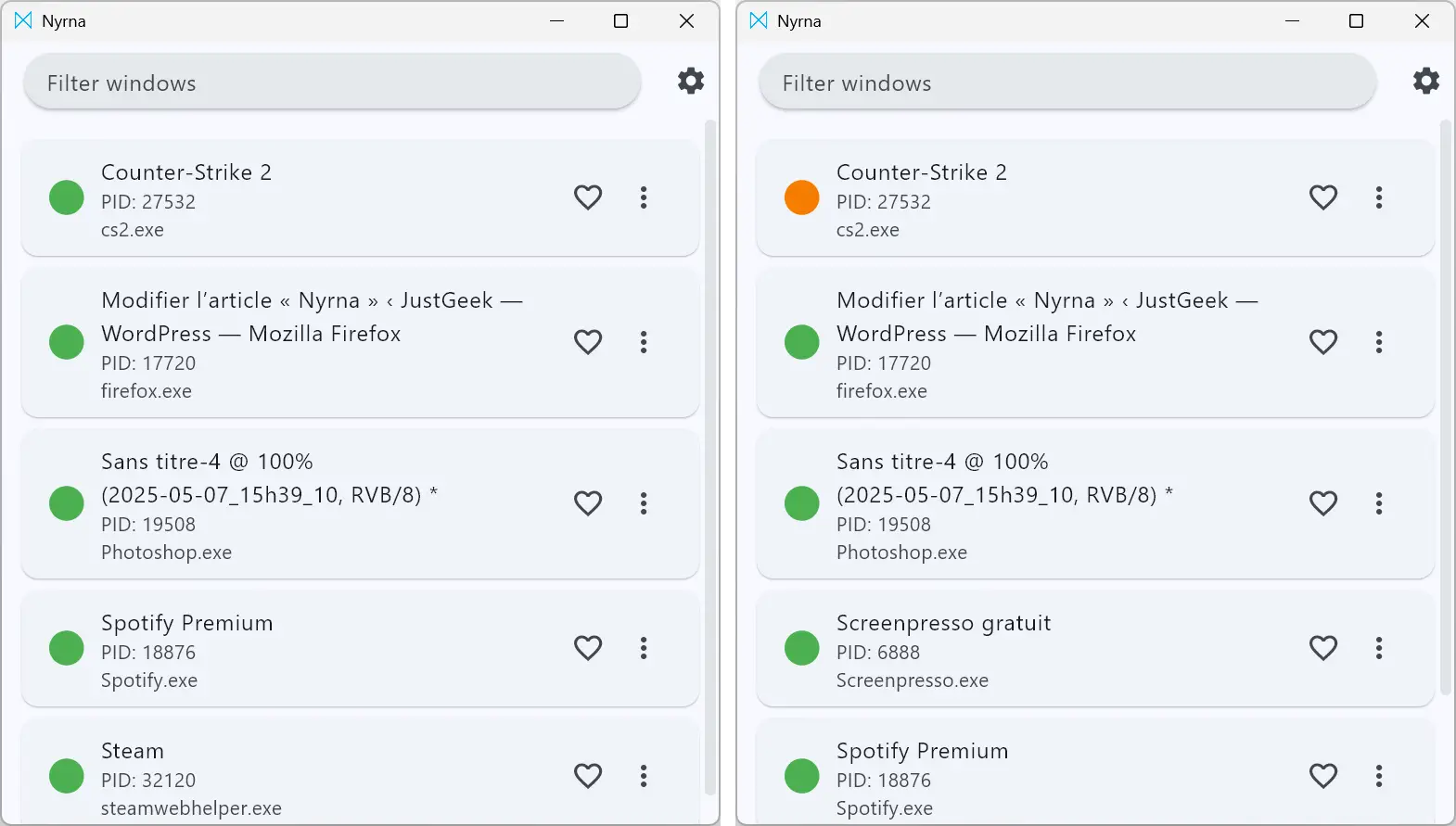
Task: Click the orange status dot of Counter-Strike 2
Action: click(x=802, y=197)
